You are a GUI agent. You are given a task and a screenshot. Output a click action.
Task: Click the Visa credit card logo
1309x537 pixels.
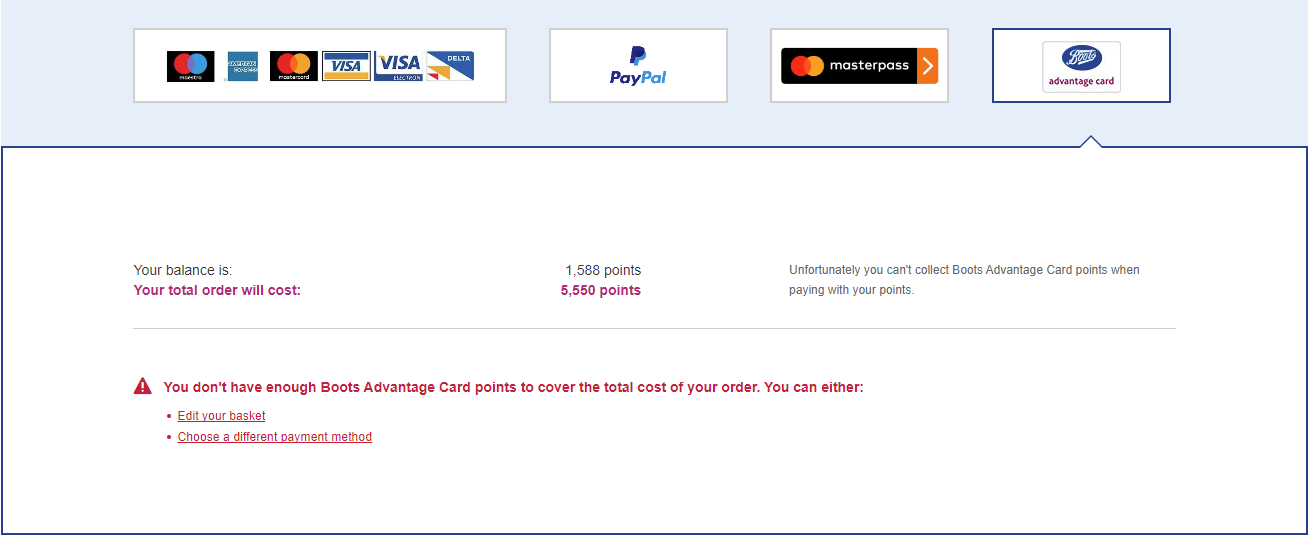346,66
